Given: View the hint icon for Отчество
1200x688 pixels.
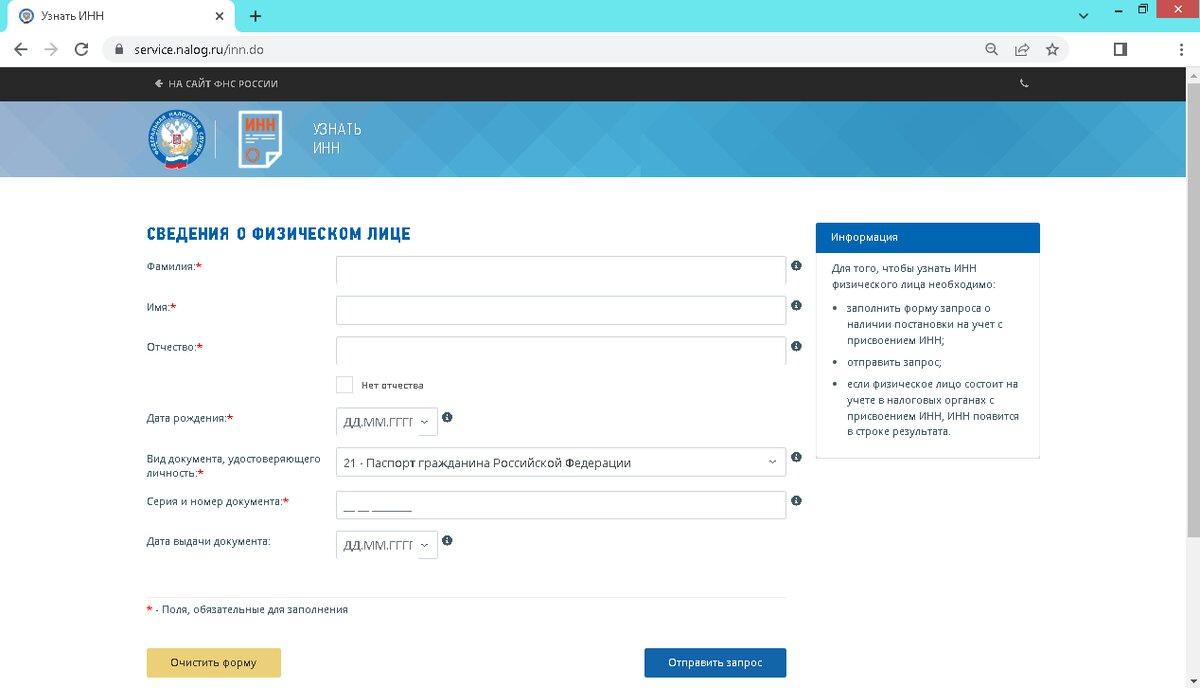Looking at the screenshot, I should [796, 346].
